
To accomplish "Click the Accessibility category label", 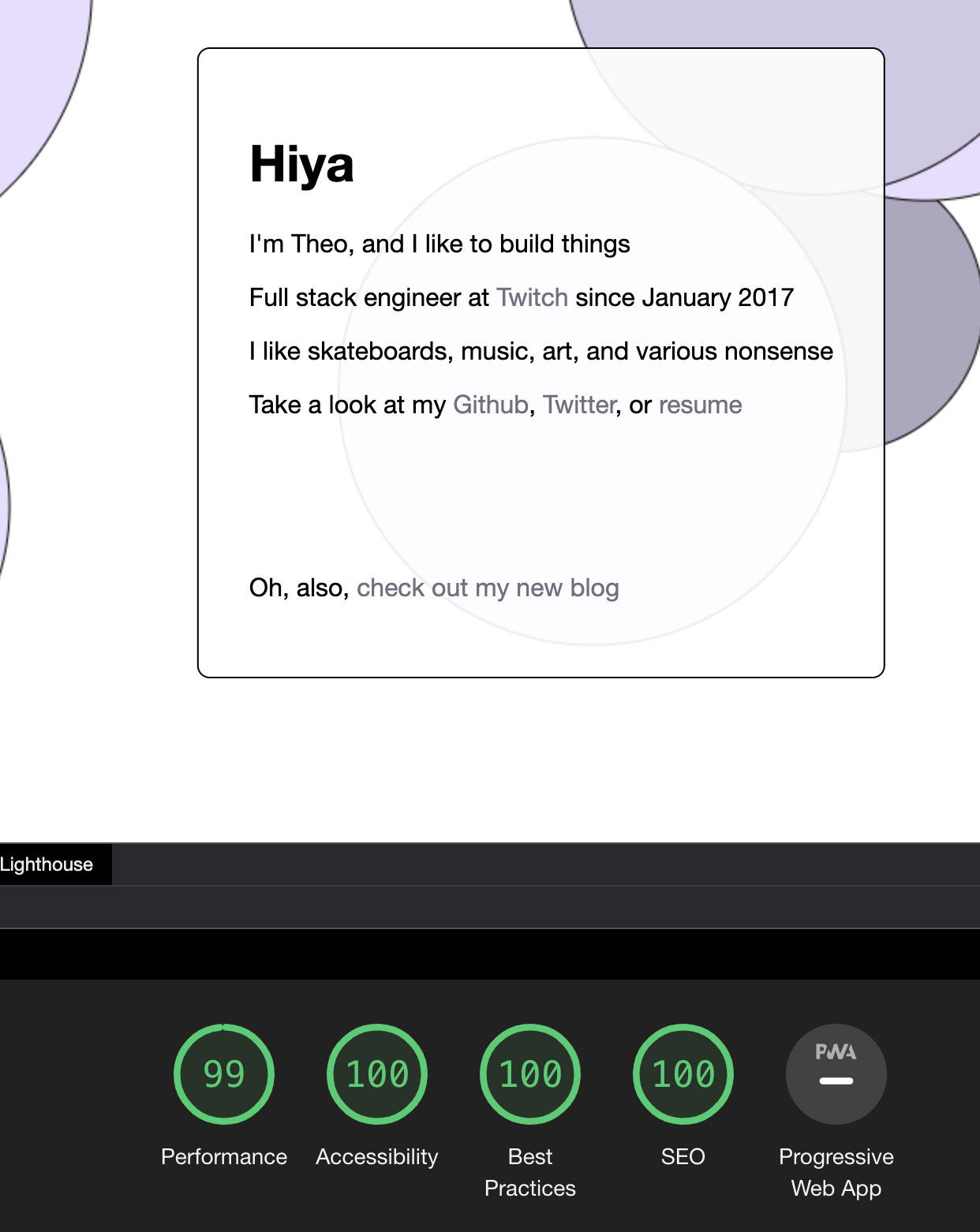I will [x=377, y=1156].
